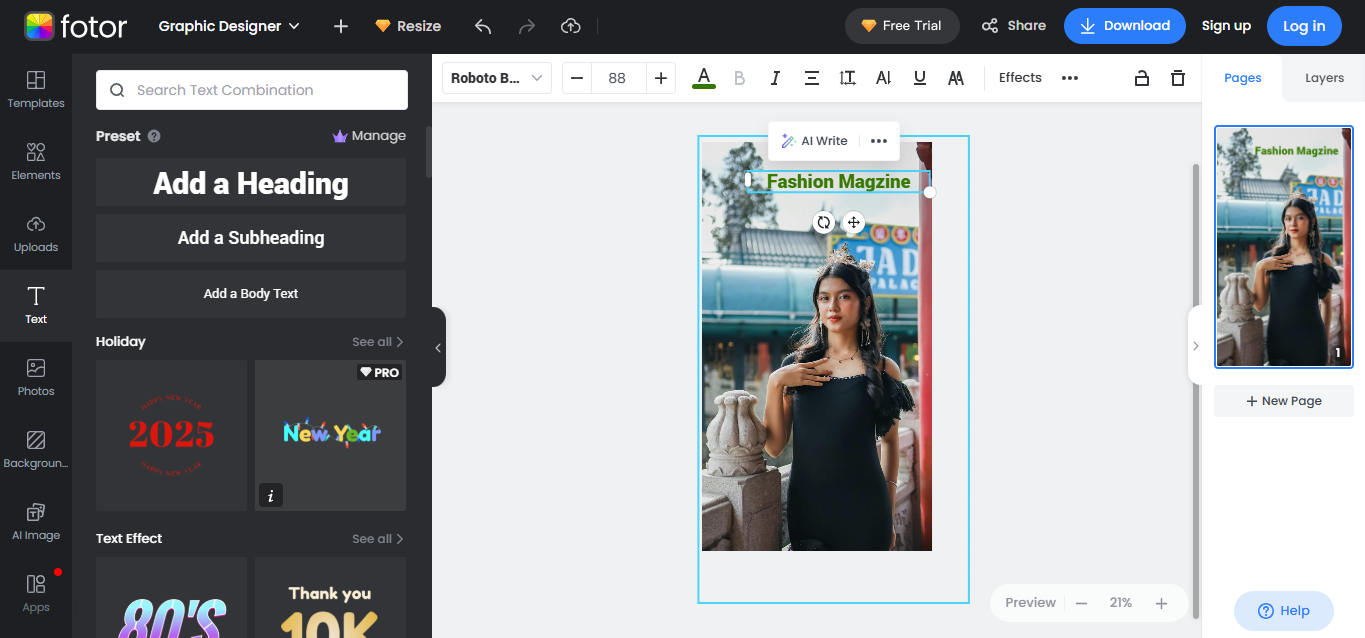Open text Effects
Viewport: 1365px width, 638px height.
click(x=1020, y=78)
